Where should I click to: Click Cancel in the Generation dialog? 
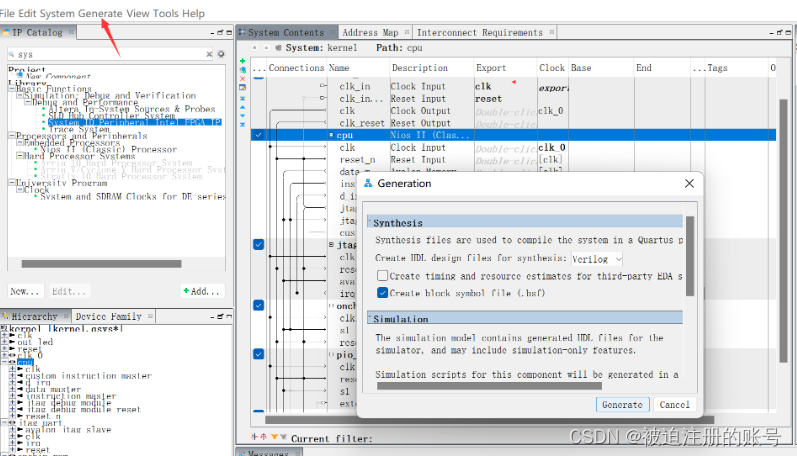(x=675, y=405)
